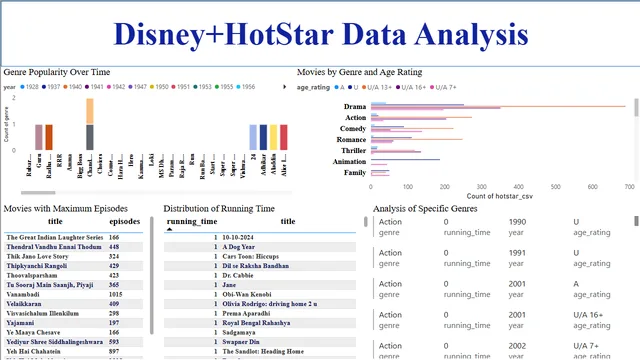Select the yellow Aladdin bar
Screen dimensions: 640x360
click(273, 137)
